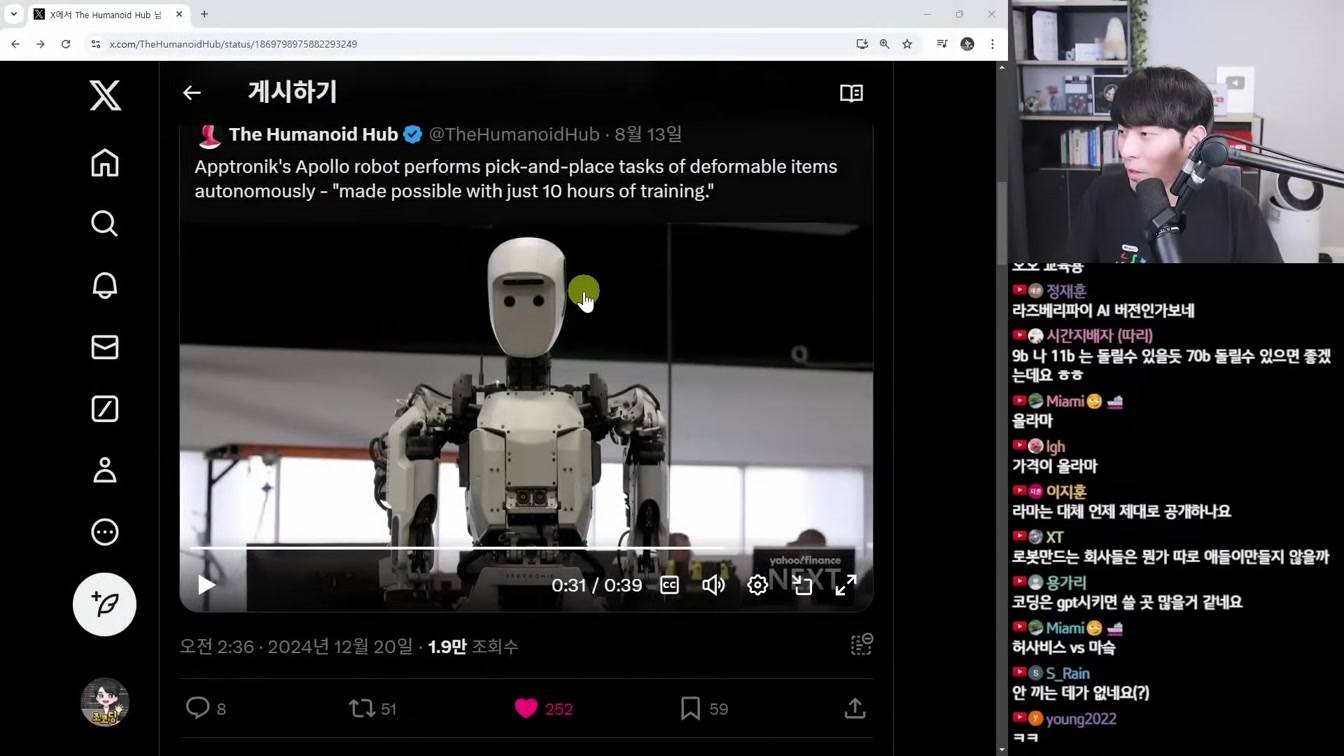The width and height of the screenshot is (1344, 756).
Task: Go back in the browser
Action: [x=15, y=44]
